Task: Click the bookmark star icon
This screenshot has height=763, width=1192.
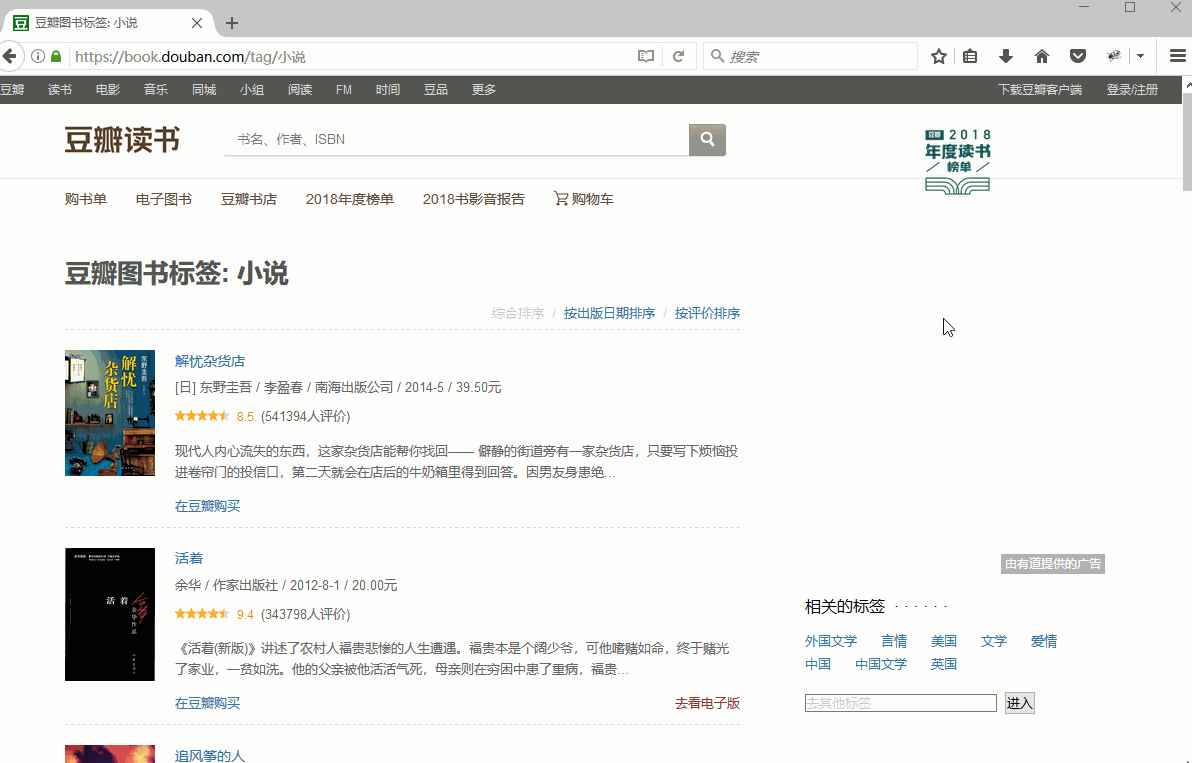Action: (939, 57)
